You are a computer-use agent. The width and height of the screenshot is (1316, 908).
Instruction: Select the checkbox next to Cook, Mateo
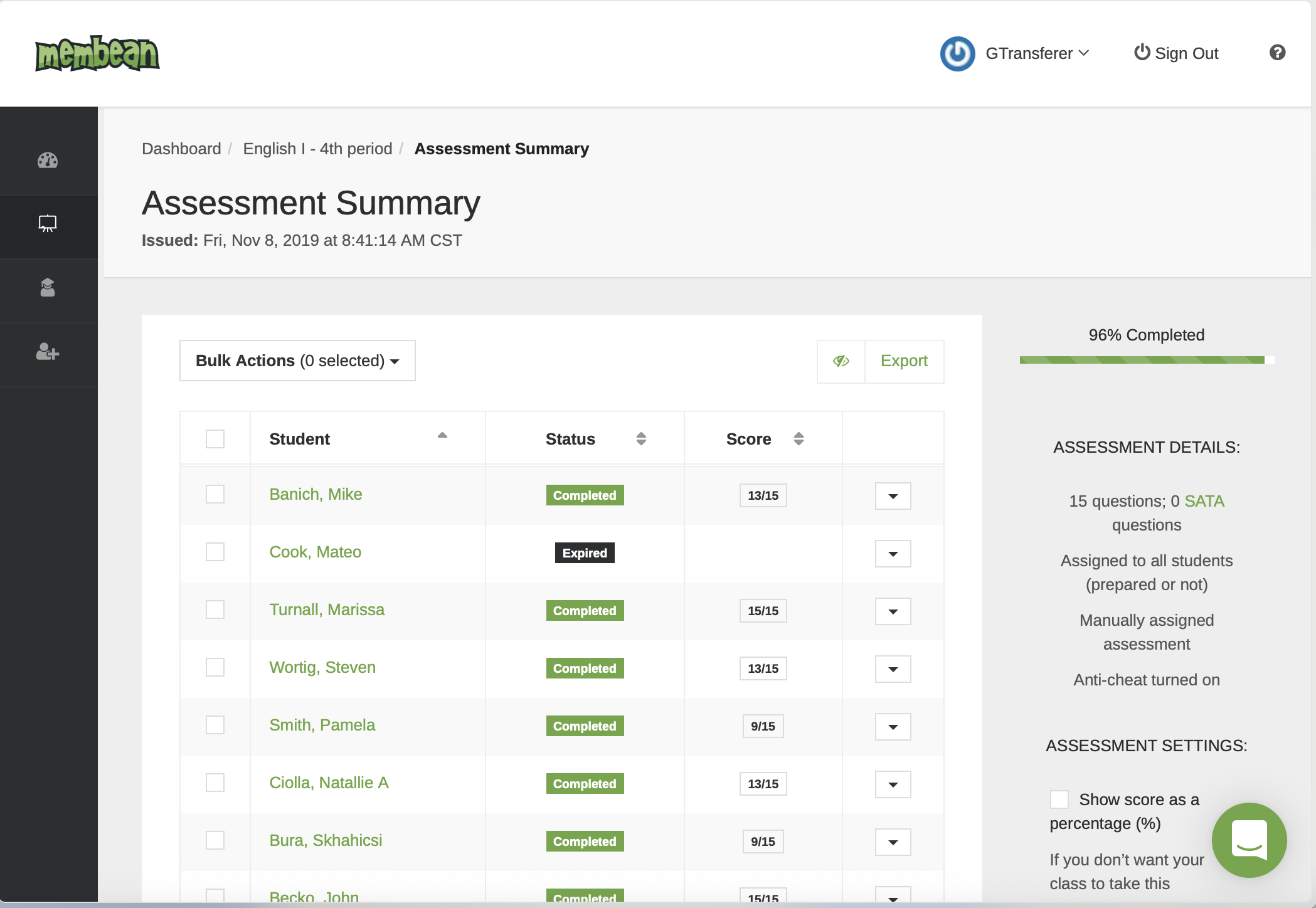tap(215, 552)
